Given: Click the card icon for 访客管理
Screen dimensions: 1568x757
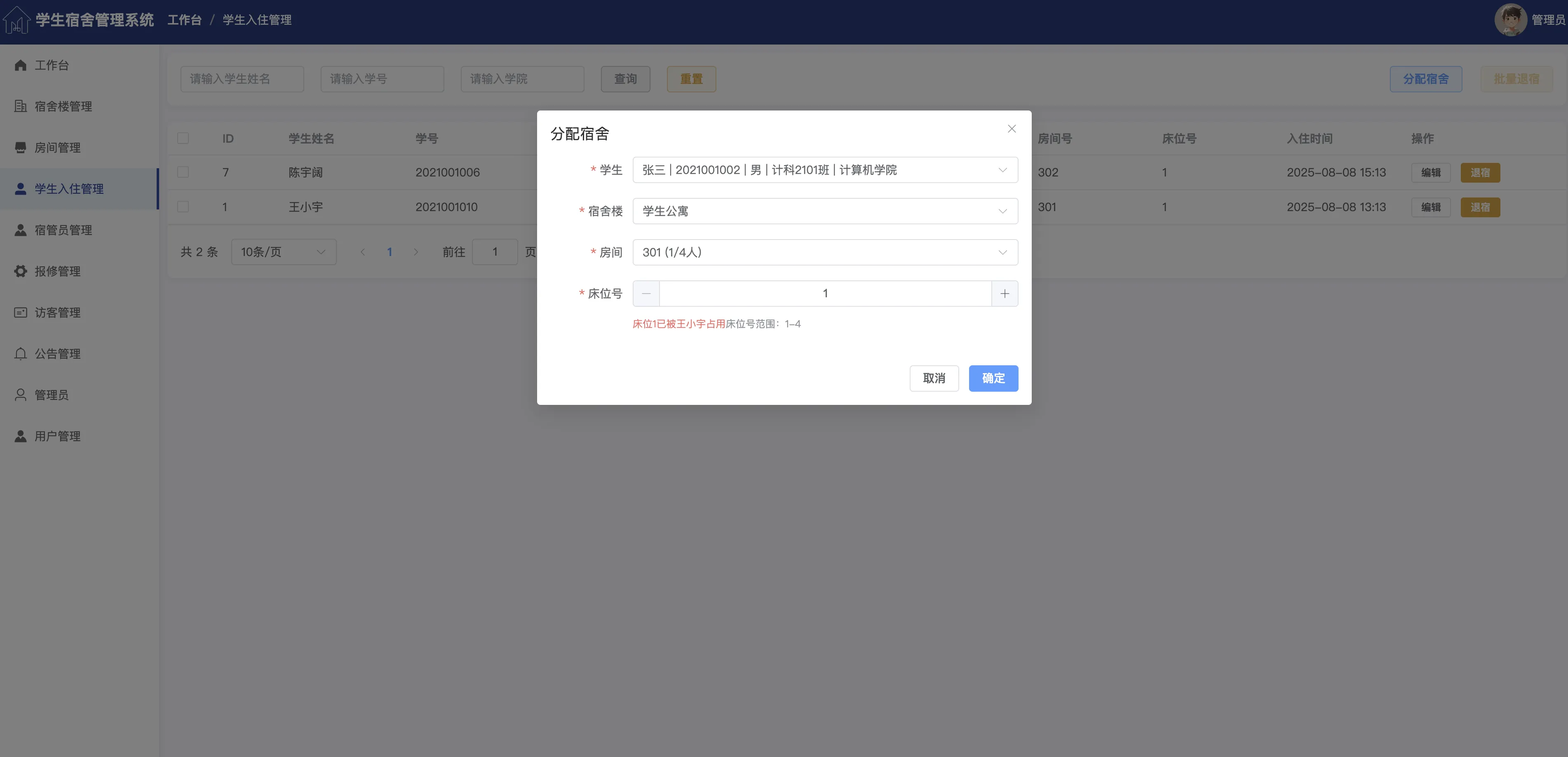Looking at the screenshot, I should tap(21, 313).
